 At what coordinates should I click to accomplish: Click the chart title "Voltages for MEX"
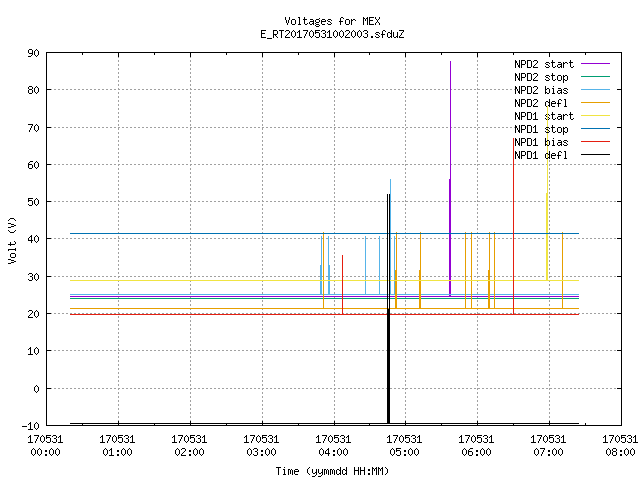[x=332, y=21]
